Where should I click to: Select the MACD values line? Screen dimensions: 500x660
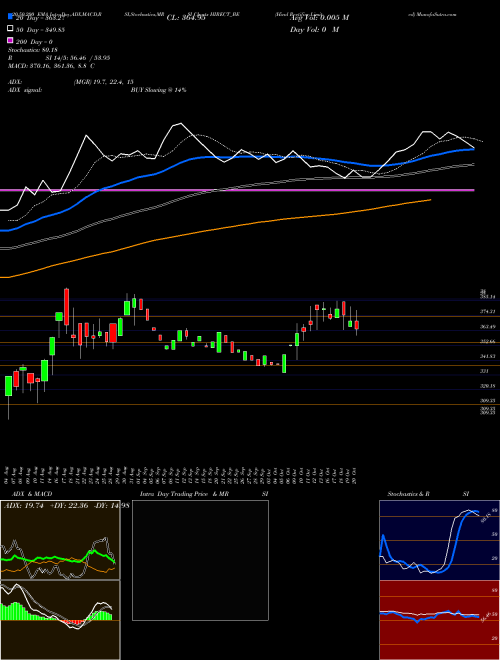coord(51,66)
